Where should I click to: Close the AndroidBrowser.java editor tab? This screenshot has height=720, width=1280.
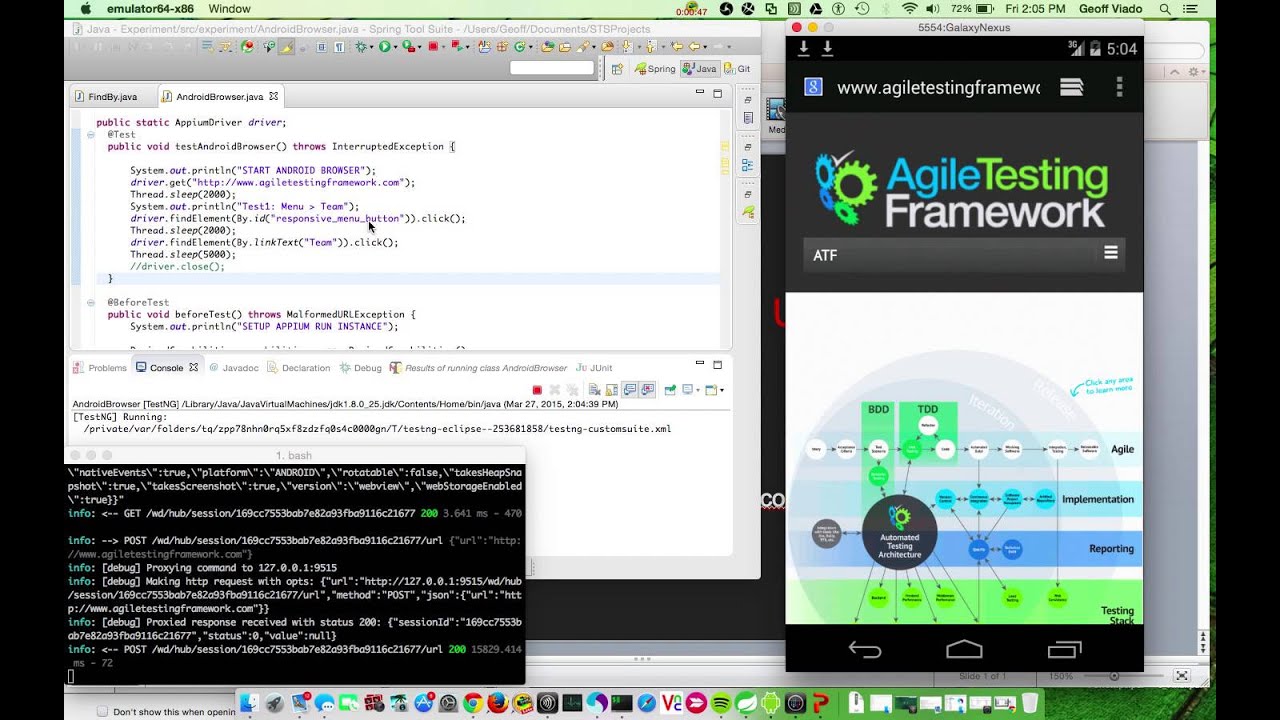[x=273, y=96]
